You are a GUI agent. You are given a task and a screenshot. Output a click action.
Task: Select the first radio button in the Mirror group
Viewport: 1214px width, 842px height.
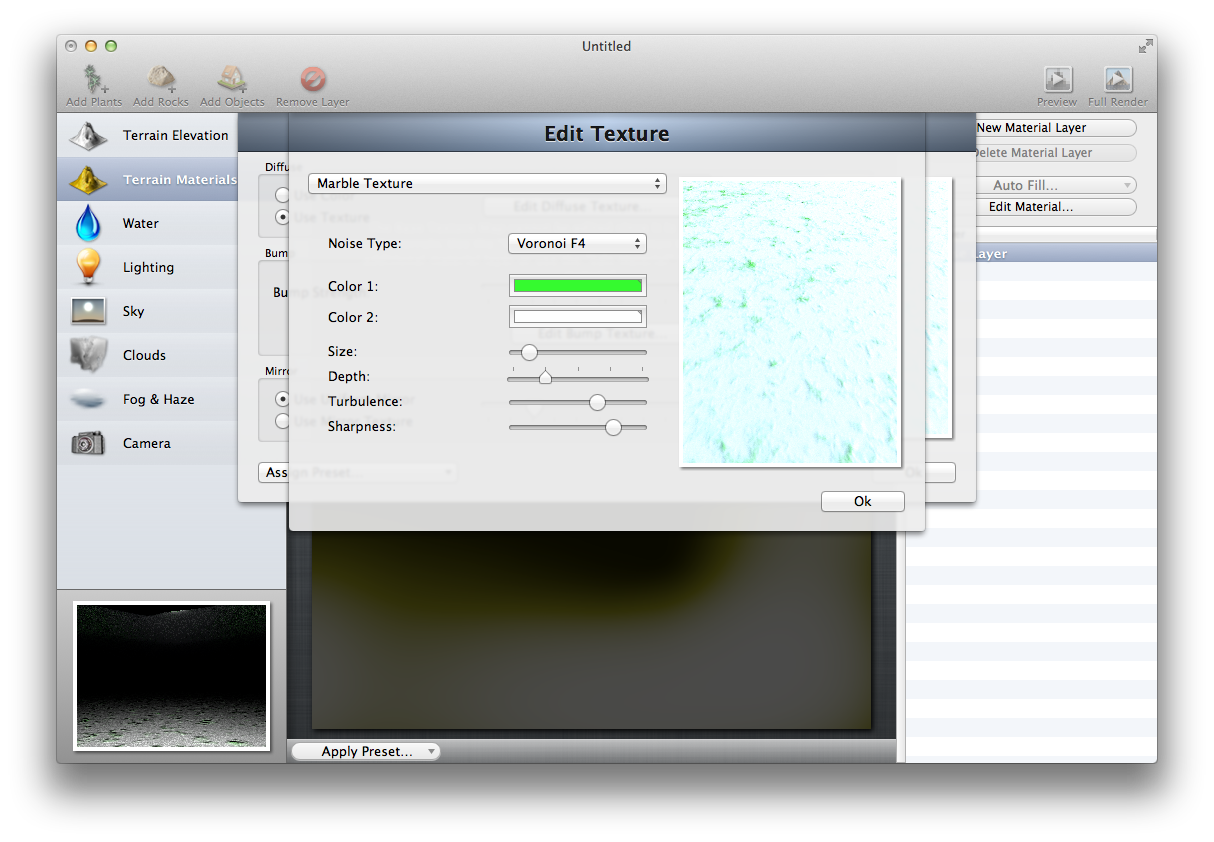tap(283, 399)
